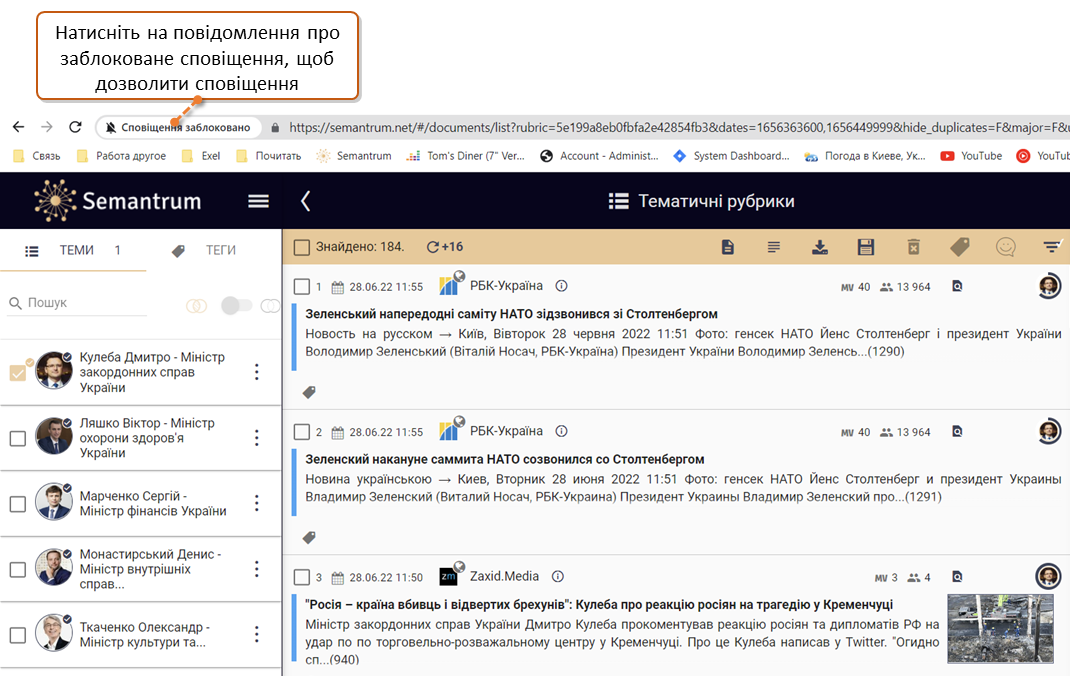
Task: Open the Semantrum bookmark
Action: click(353, 156)
